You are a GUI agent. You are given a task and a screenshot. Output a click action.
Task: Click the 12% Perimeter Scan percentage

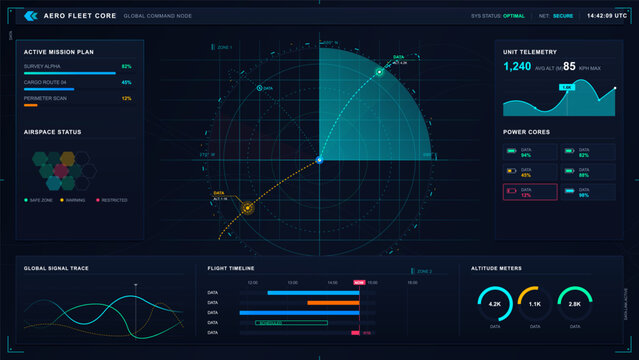(126, 98)
